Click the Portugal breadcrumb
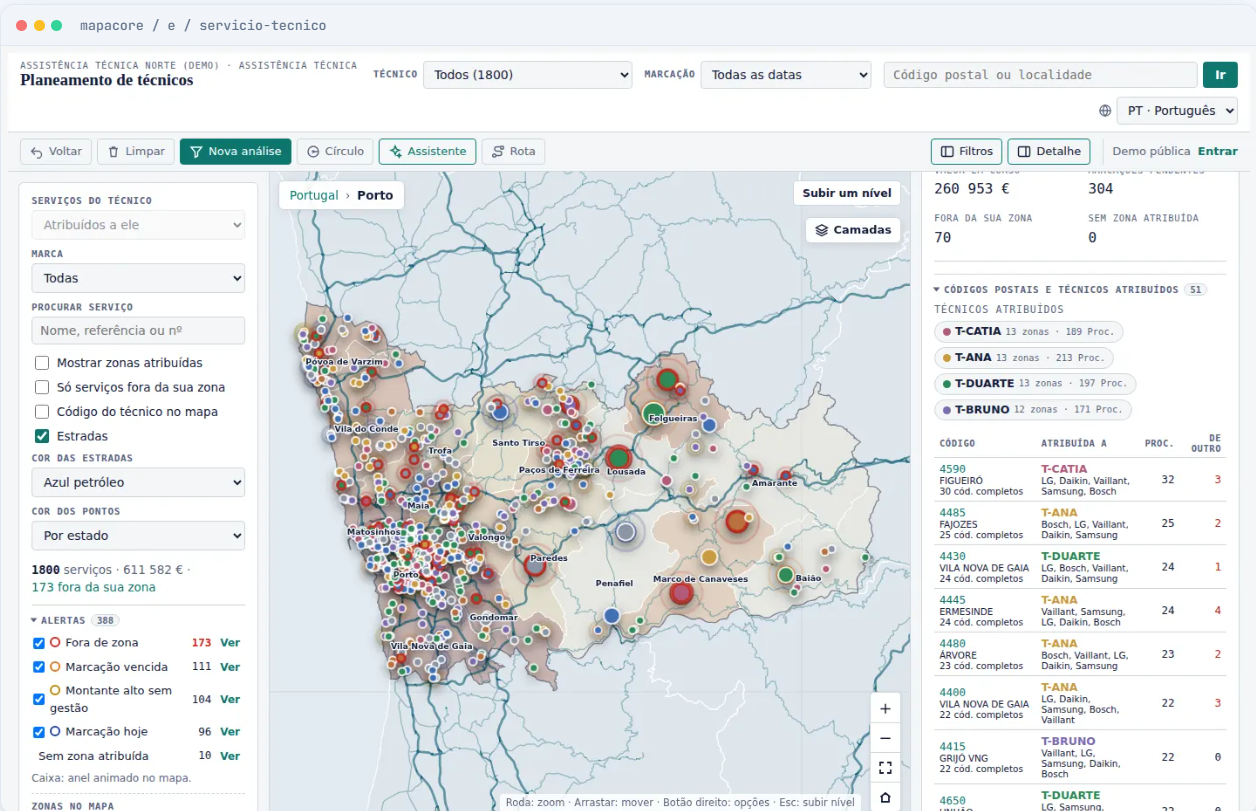The width and height of the screenshot is (1256, 811). click(314, 195)
